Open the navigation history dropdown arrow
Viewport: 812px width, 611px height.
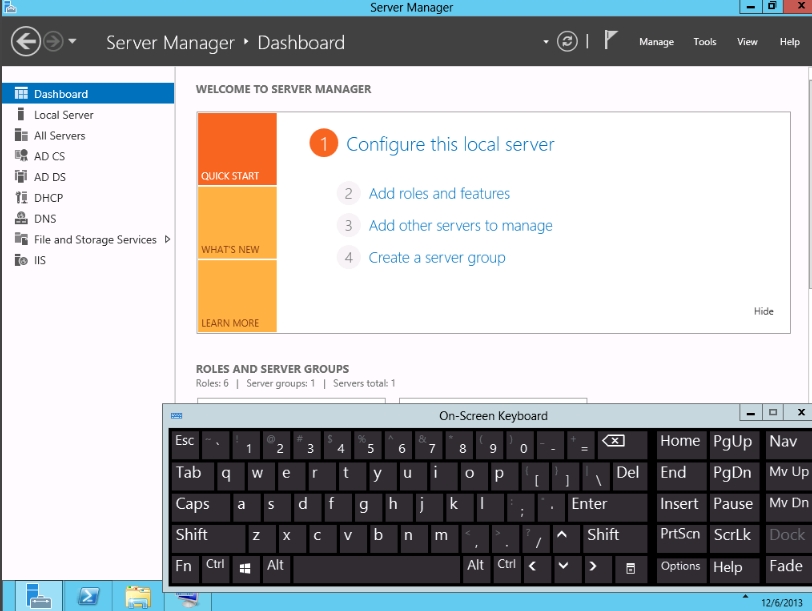(x=72, y=41)
